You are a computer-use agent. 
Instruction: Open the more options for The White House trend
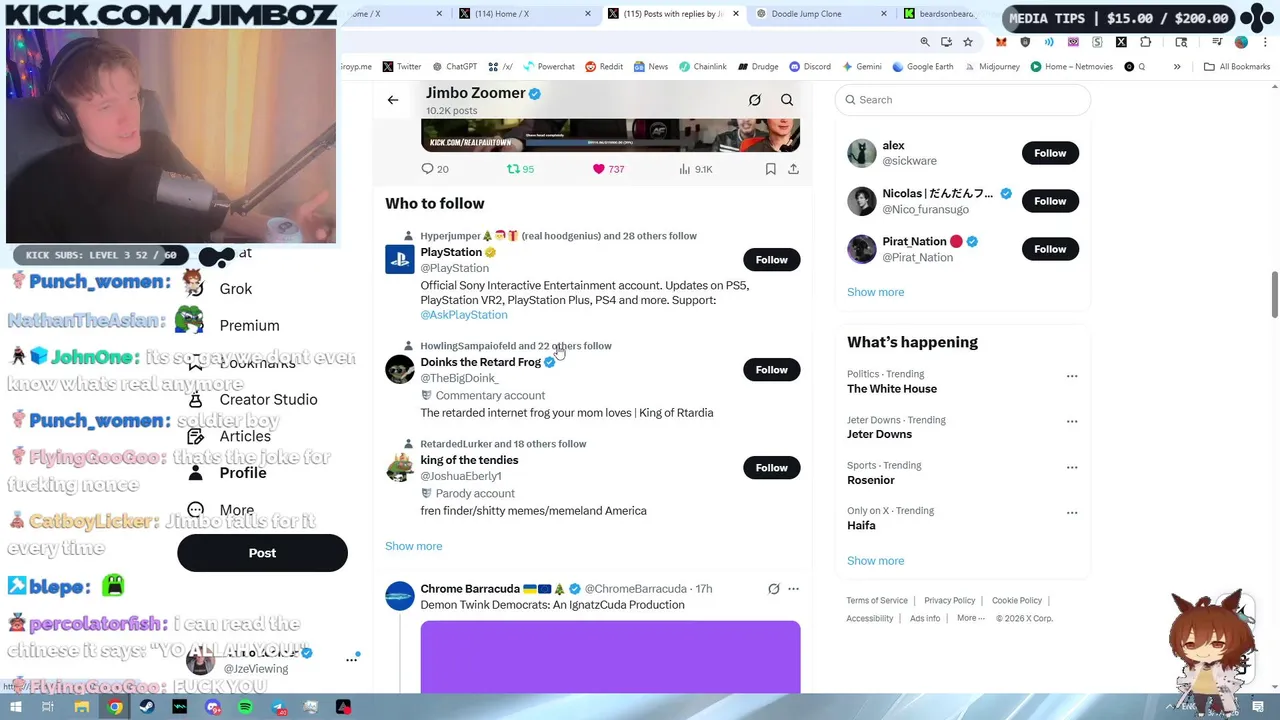(1072, 376)
